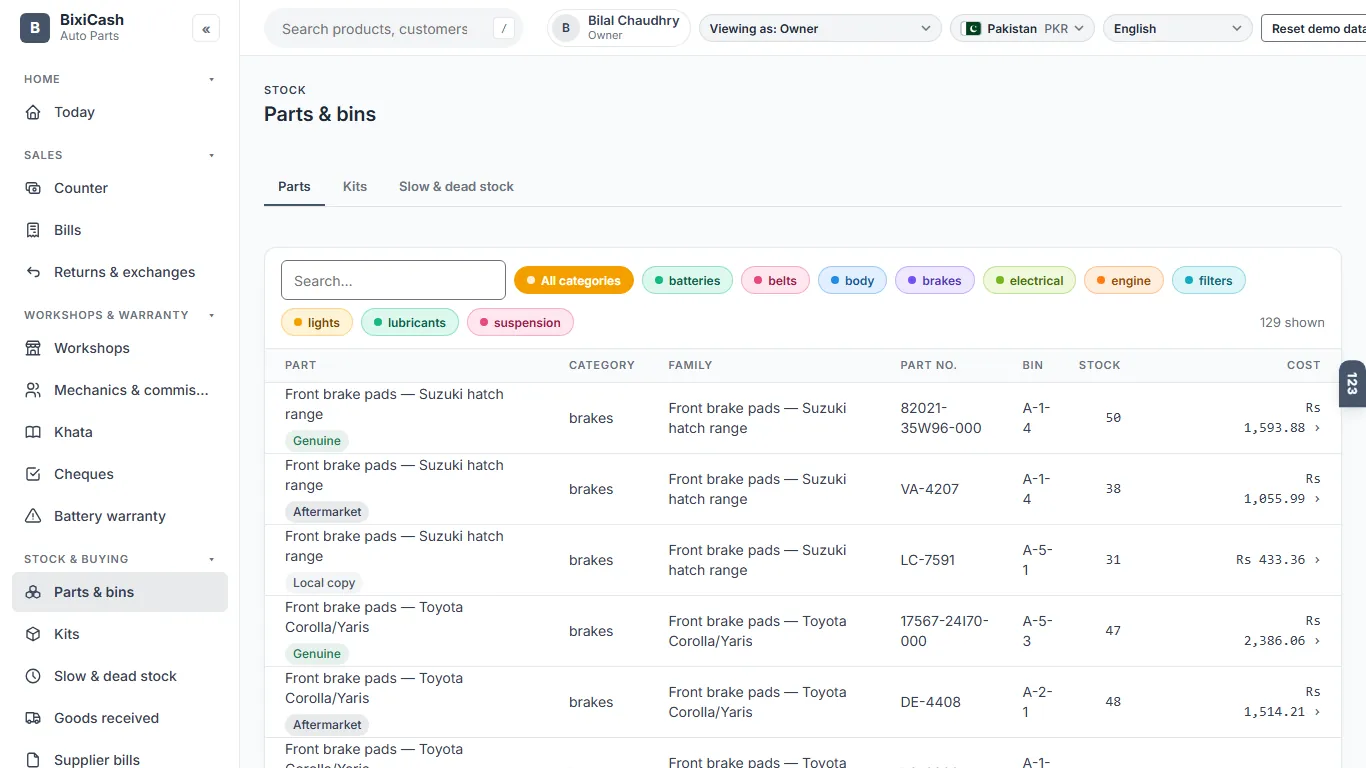Switch to the Kits tab

tap(355, 187)
